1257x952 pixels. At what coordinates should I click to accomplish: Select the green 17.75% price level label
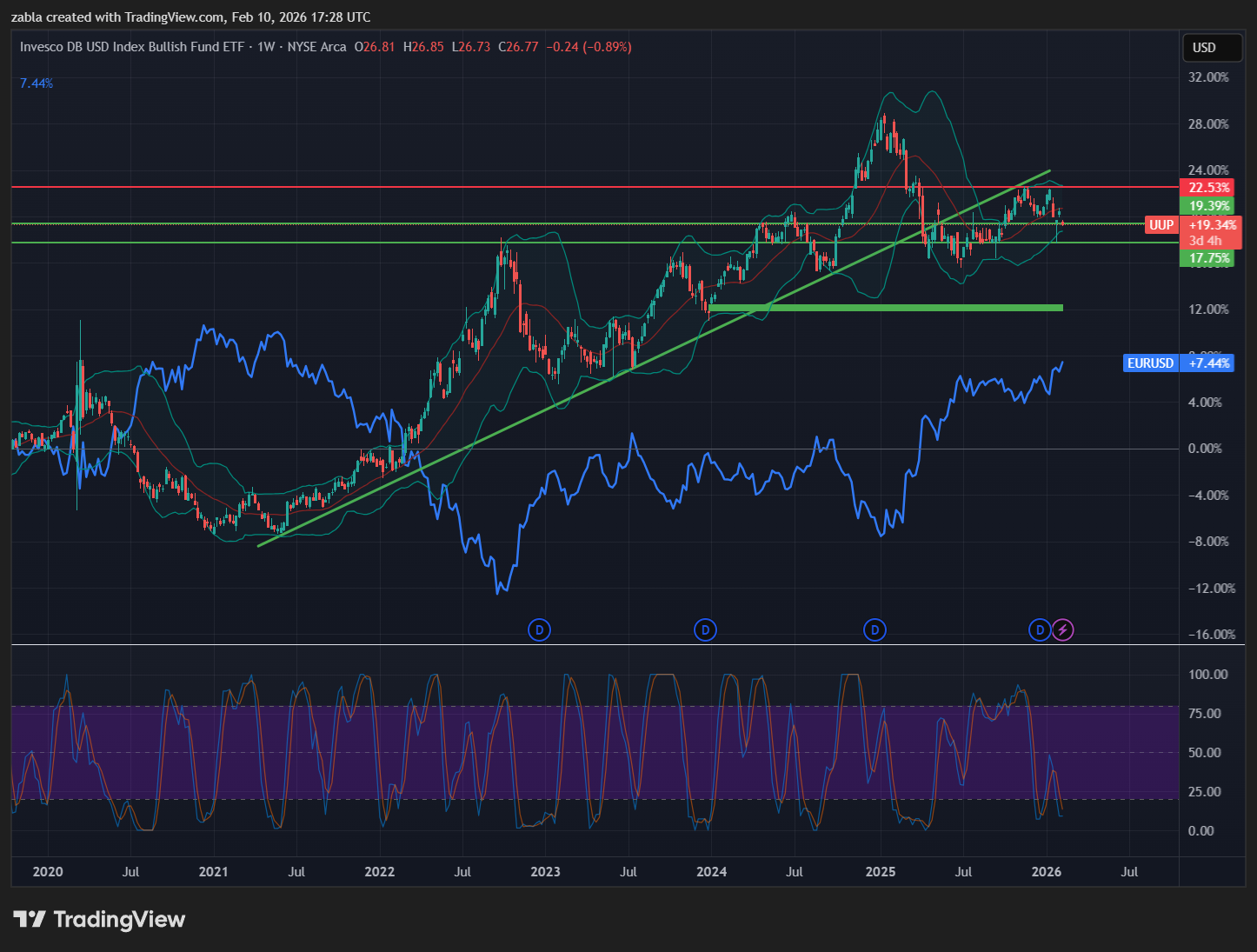click(1209, 258)
